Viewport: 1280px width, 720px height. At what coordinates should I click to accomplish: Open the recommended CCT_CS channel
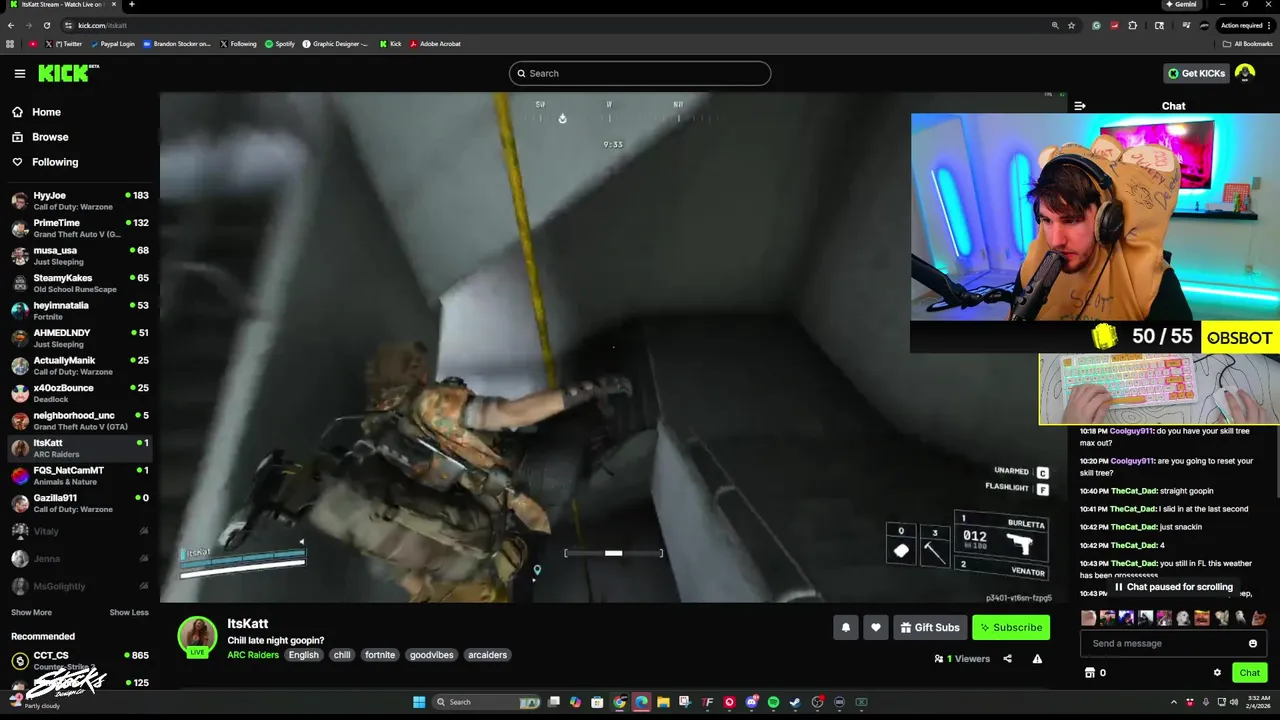[80, 661]
